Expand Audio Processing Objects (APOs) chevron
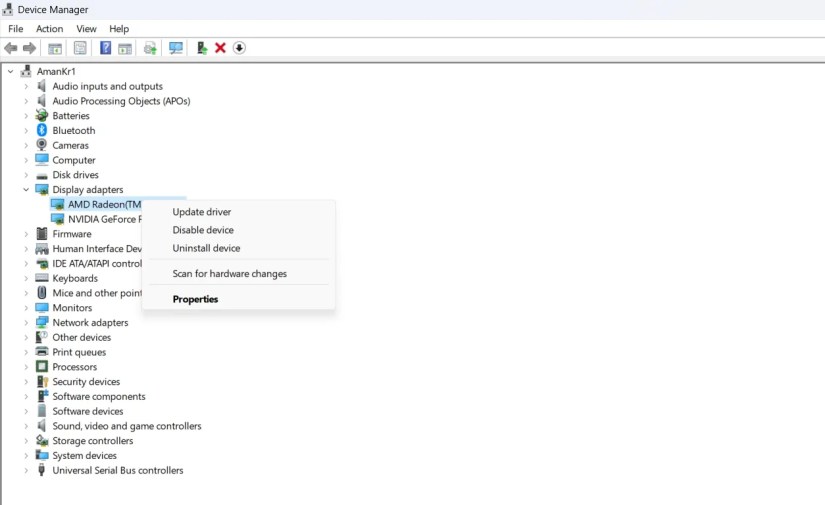Image resolution: width=825 pixels, height=505 pixels. [26, 100]
